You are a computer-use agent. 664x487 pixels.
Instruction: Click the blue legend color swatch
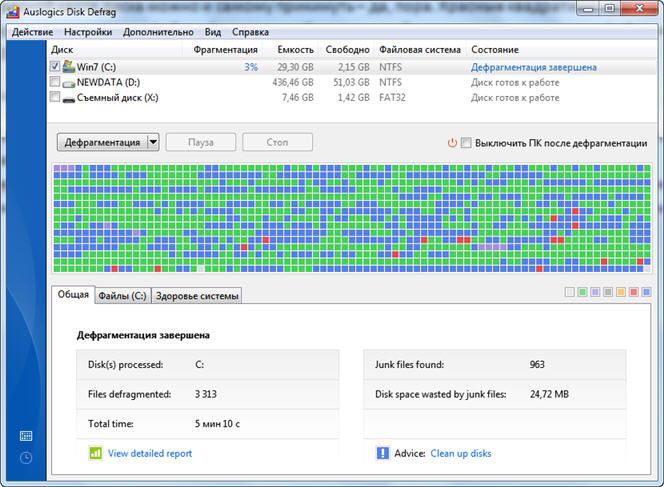click(x=646, y=292)
